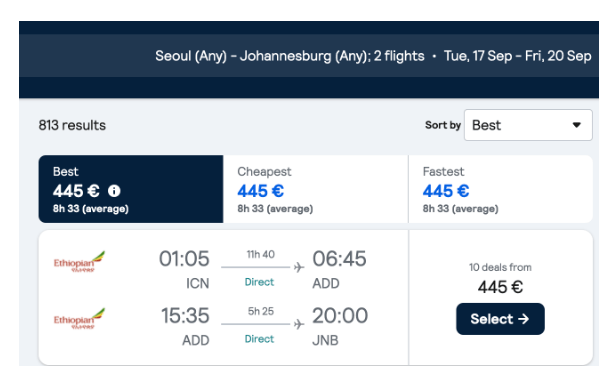610x378 pixels.
Task: Click the info icon beside Best price
Action: pyautogui.click(x=114, y=191)
